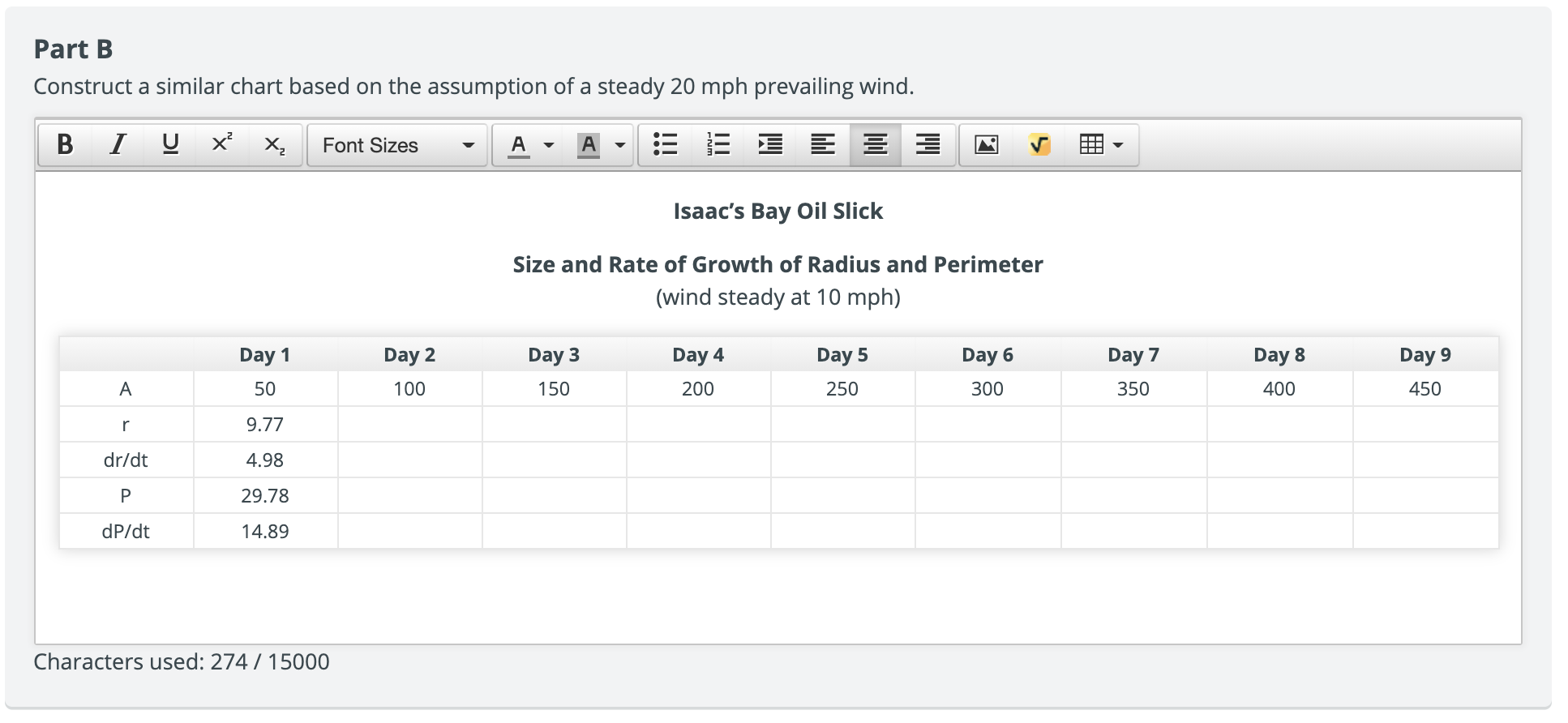Click the empty P cell under Day 7
This screenshot has height=723, width=1568.
(x=1133, y=496)
